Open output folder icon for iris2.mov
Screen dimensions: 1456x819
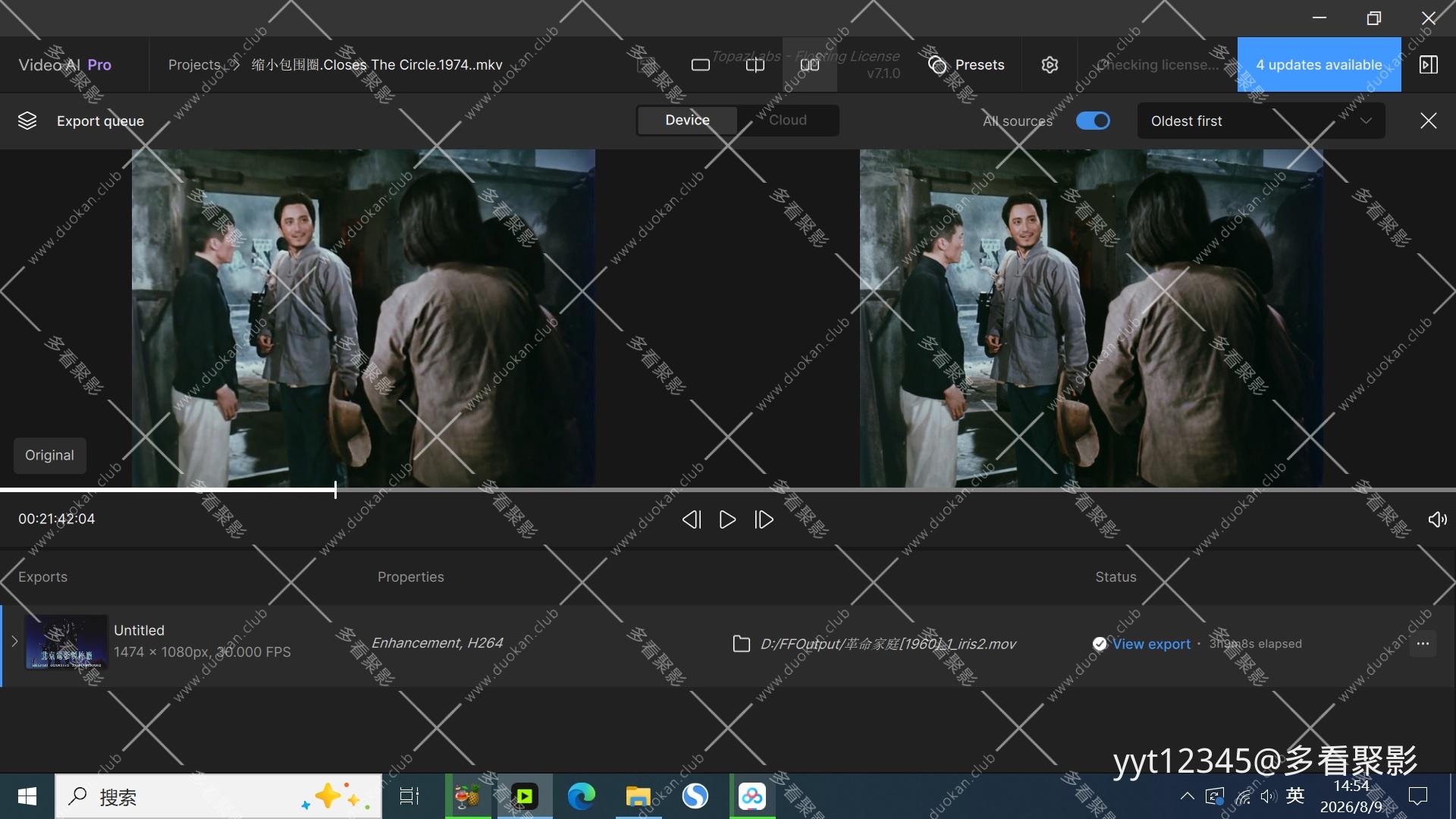point(741,644)
